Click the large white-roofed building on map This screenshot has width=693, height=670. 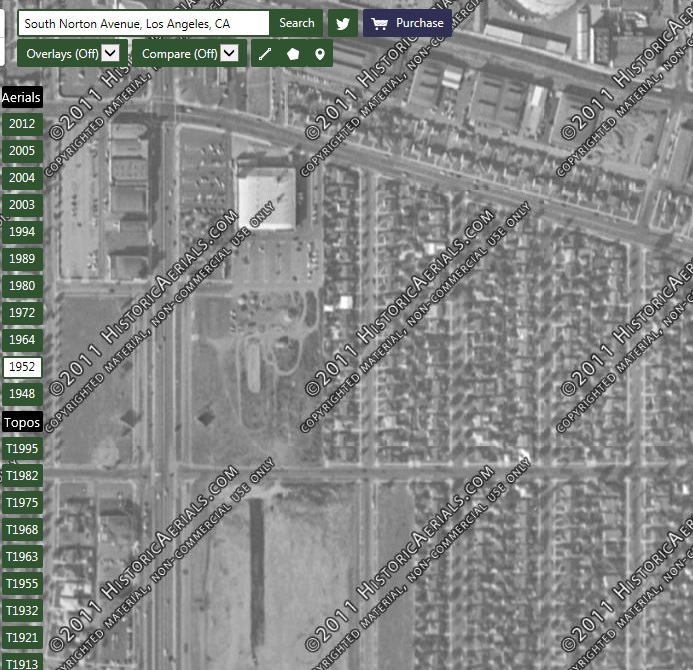[267, 198]
